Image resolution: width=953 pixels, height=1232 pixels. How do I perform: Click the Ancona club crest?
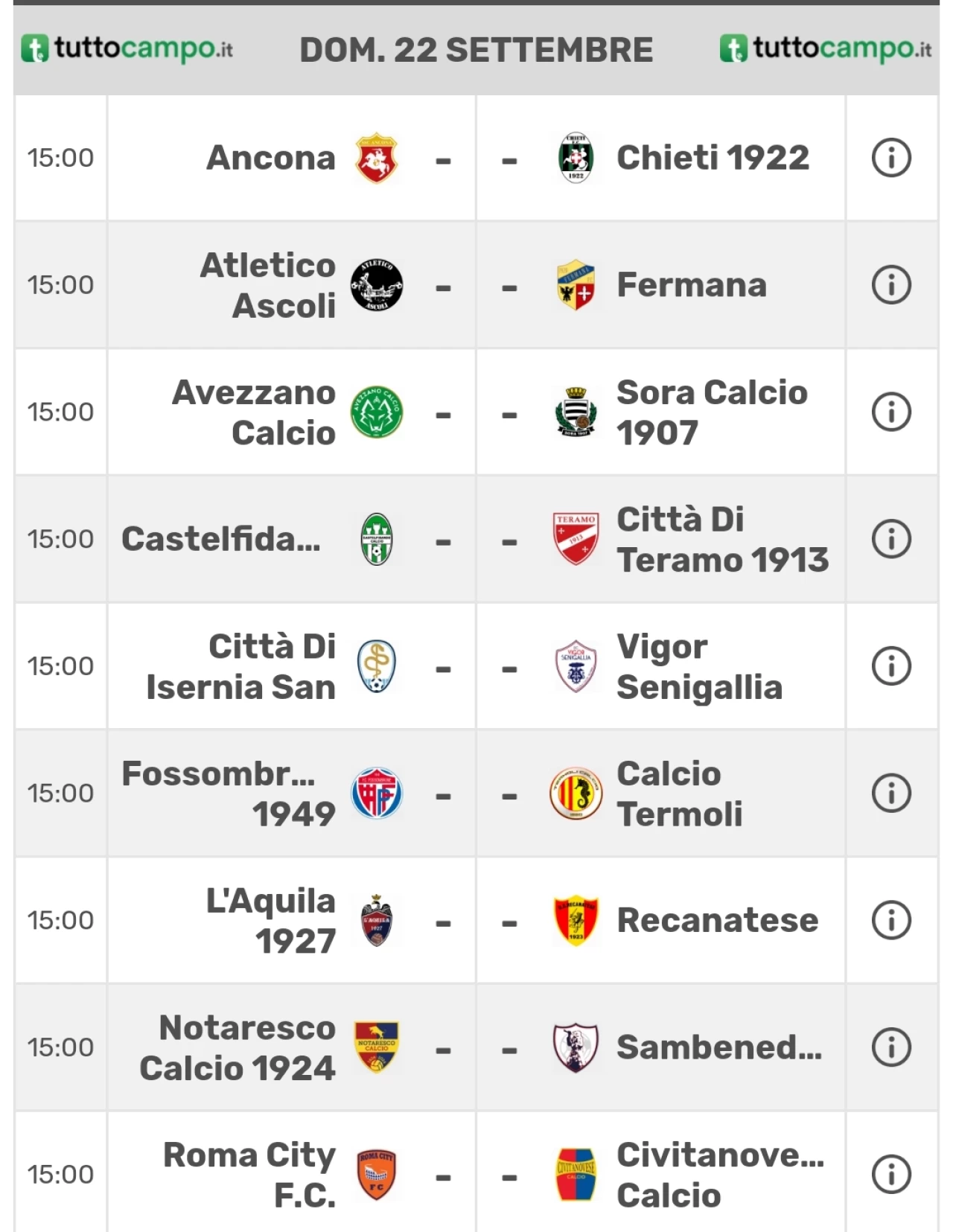377,158
